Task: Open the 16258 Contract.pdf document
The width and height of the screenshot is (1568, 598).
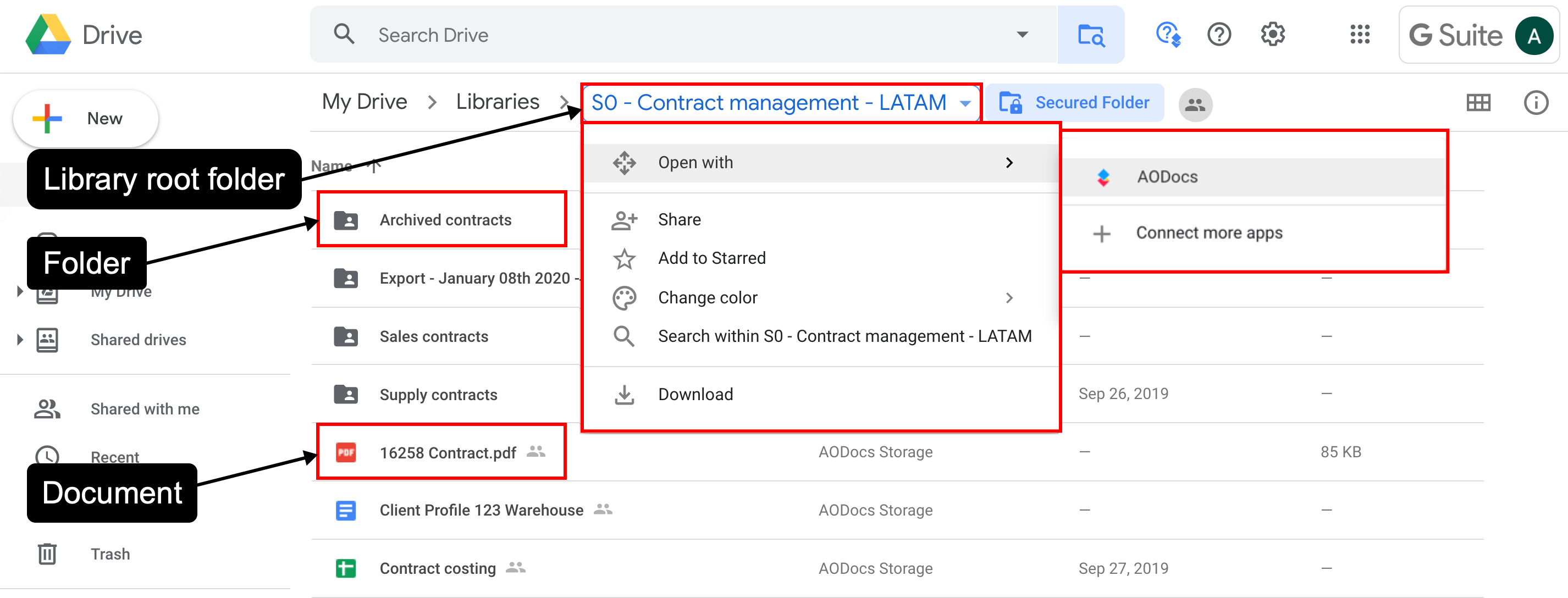Action: click(x=448, y=452)
